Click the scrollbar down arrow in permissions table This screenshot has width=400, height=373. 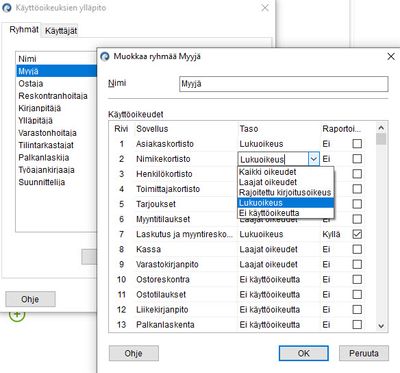[381, 326]
